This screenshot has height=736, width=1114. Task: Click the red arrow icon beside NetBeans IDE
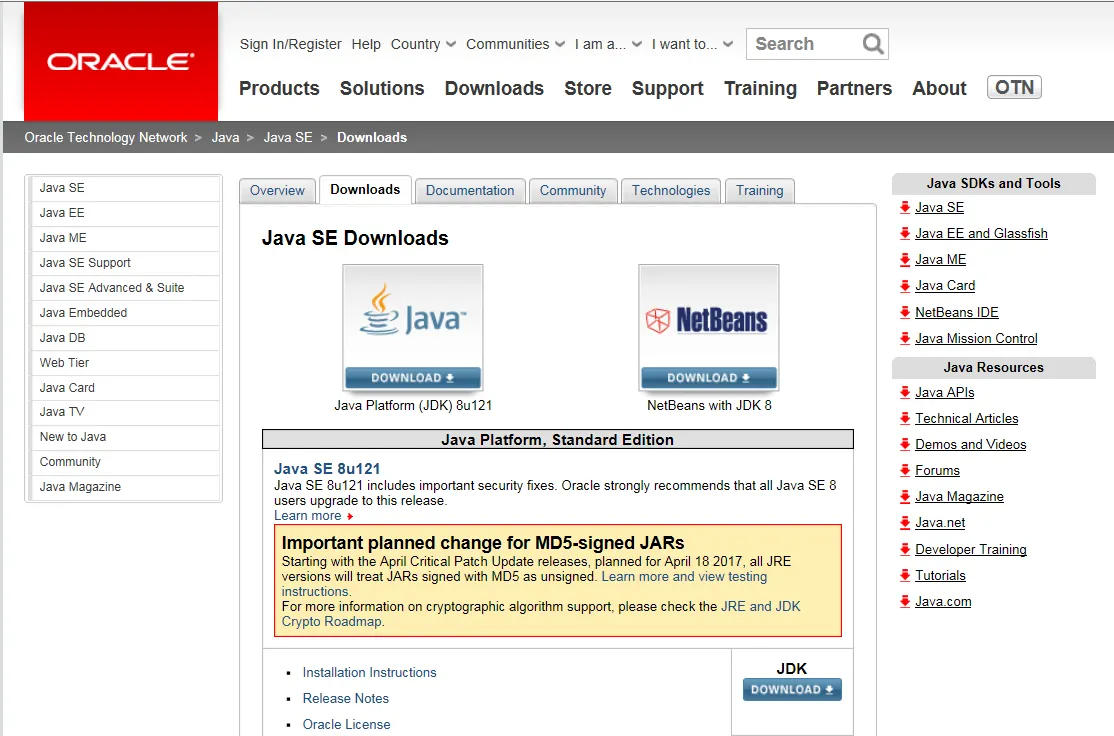pyautogui.click(x=904, y=312)
